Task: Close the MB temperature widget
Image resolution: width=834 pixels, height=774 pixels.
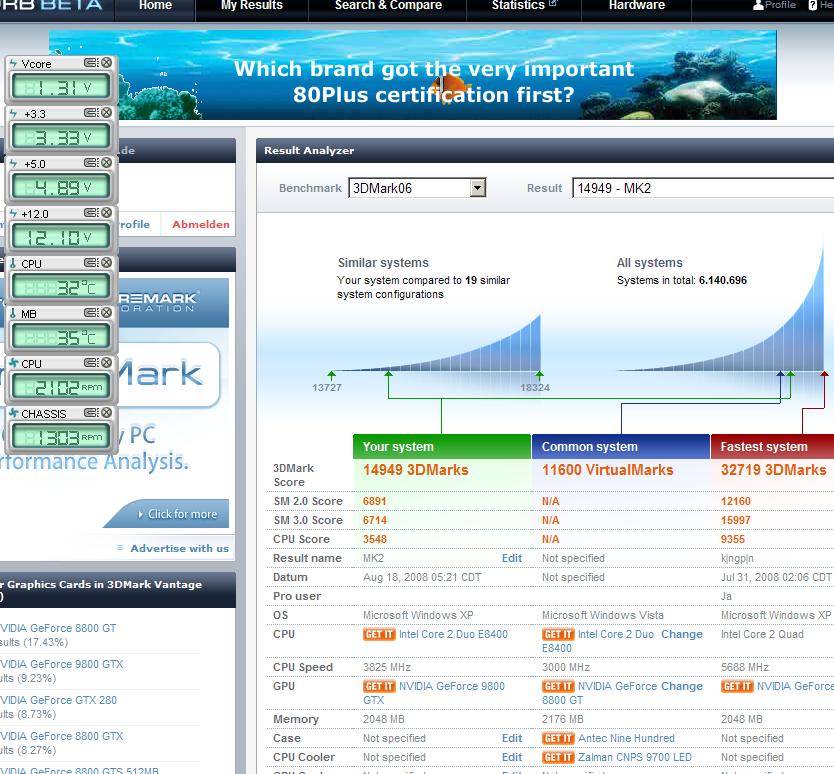Action: coord(107,313)
